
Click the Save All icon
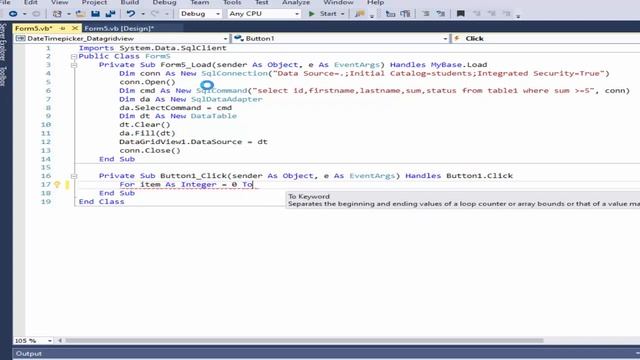point(111,14)
